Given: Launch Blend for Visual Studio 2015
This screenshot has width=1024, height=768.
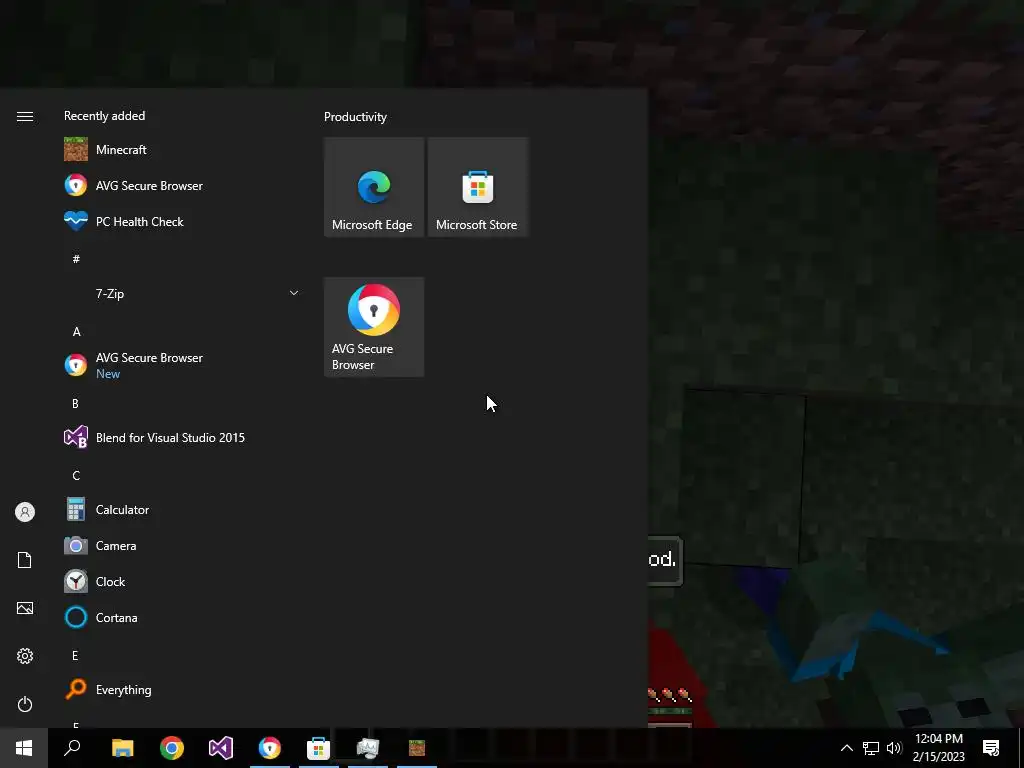Looking at the screenshot, I should point(183,438).
